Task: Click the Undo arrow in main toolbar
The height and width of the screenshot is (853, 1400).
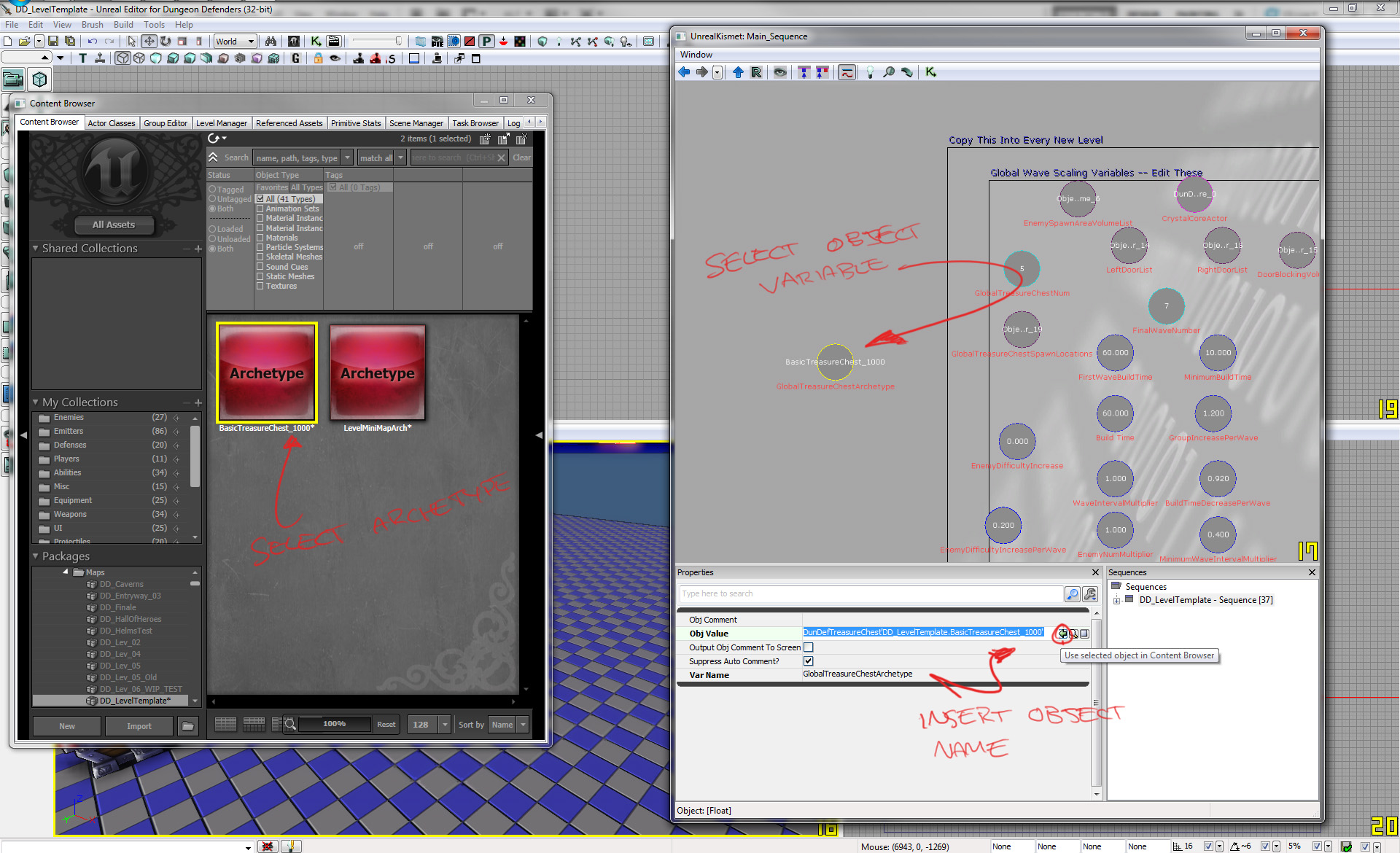Action: point(93,42)
